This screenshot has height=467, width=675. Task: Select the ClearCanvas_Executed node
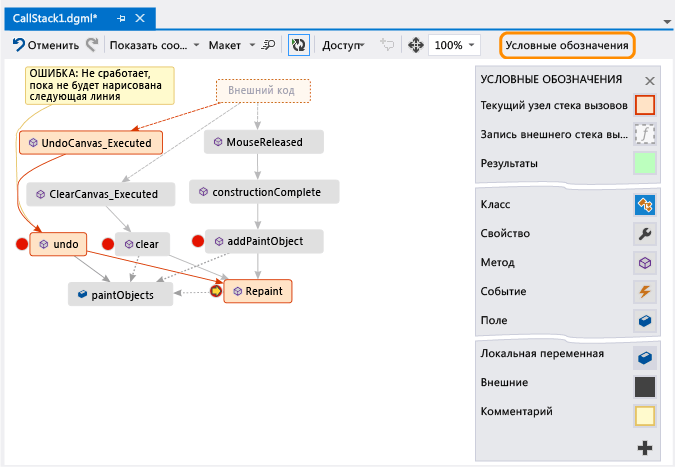pyautogui.click(x=101, y=194)
